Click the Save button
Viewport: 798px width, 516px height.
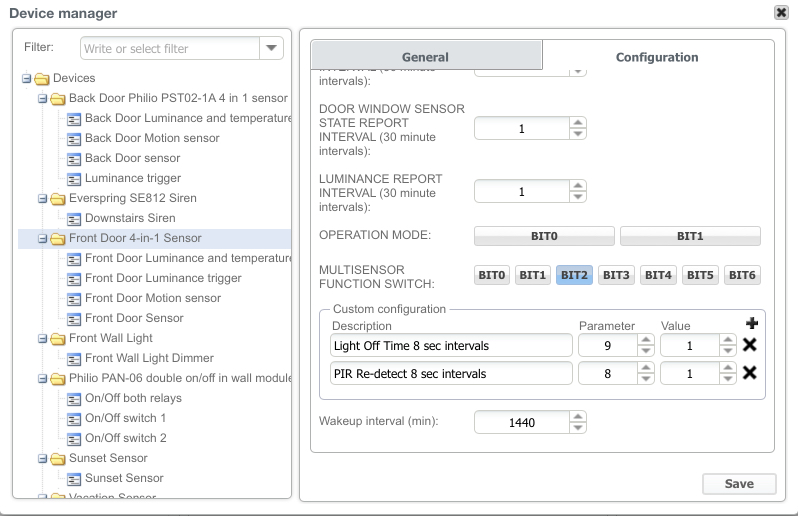pos(739,483)
